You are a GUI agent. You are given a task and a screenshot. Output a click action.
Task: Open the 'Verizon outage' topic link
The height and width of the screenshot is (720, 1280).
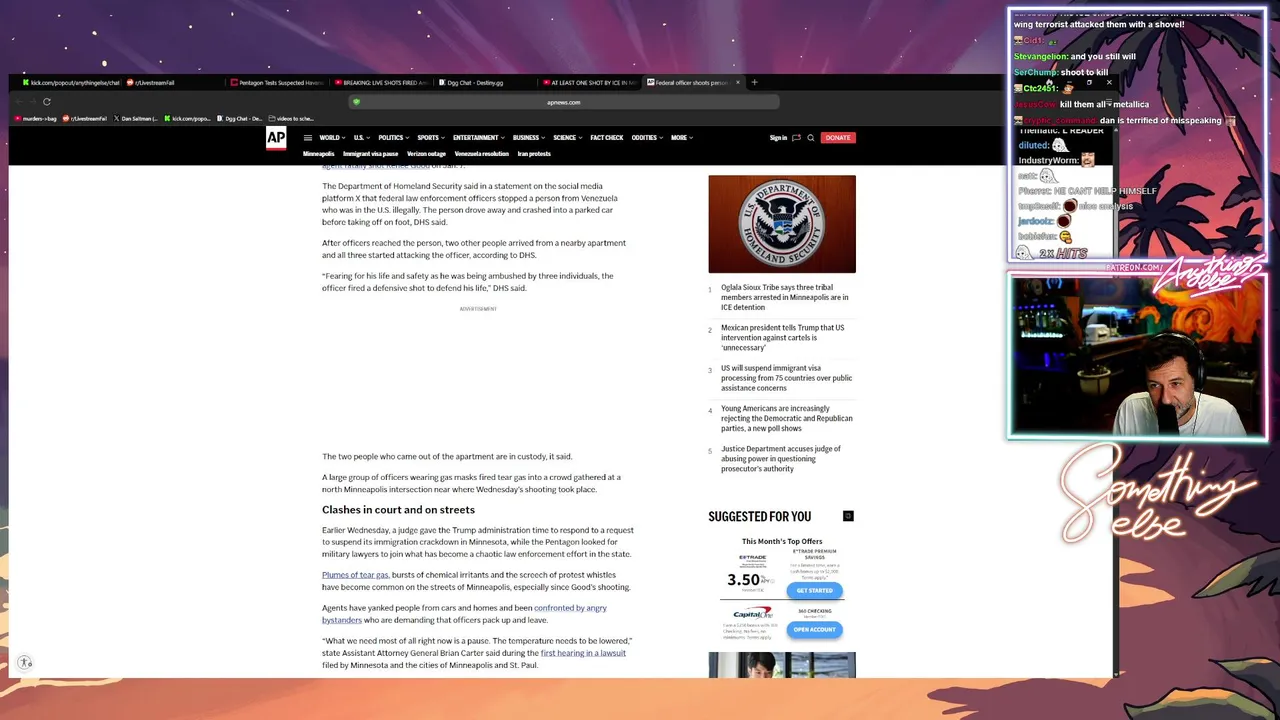[426, 154]
